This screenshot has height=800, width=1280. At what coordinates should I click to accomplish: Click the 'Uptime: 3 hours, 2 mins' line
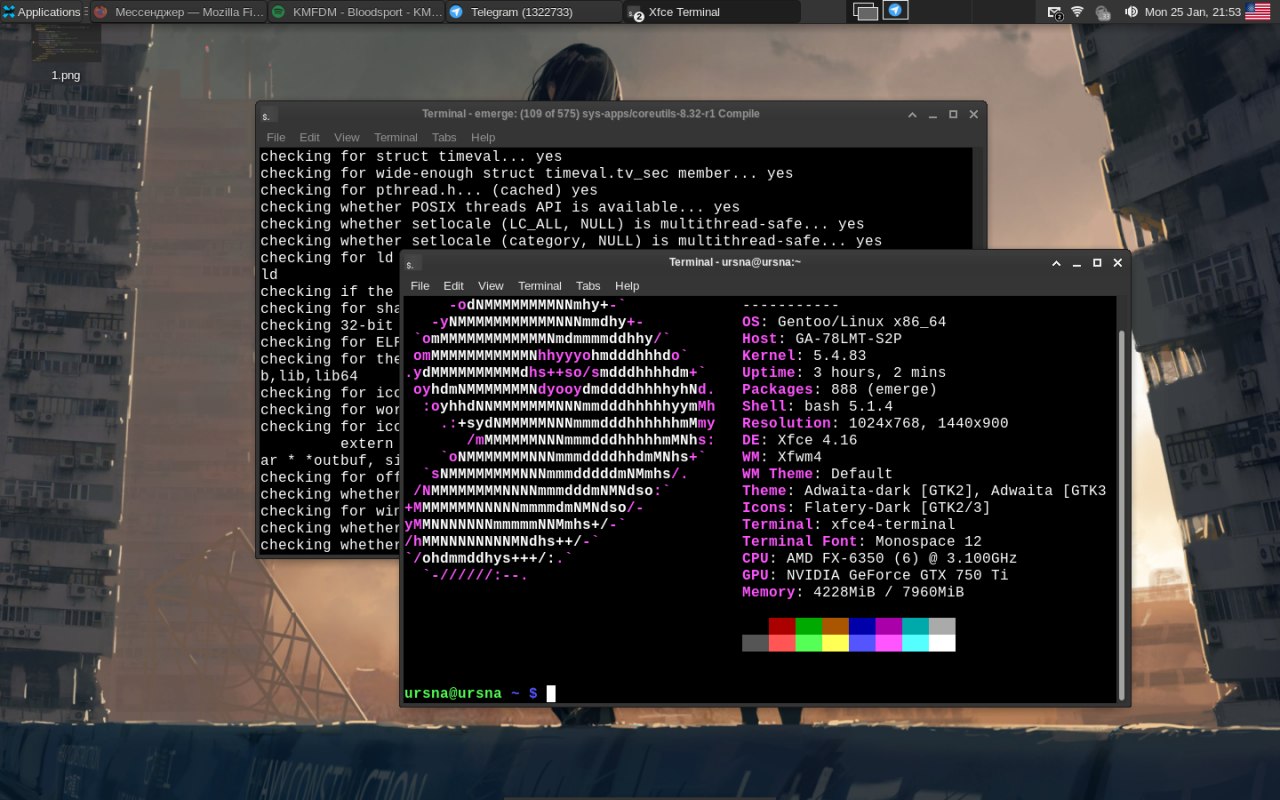pyautogui.click(x=844, y=372)
